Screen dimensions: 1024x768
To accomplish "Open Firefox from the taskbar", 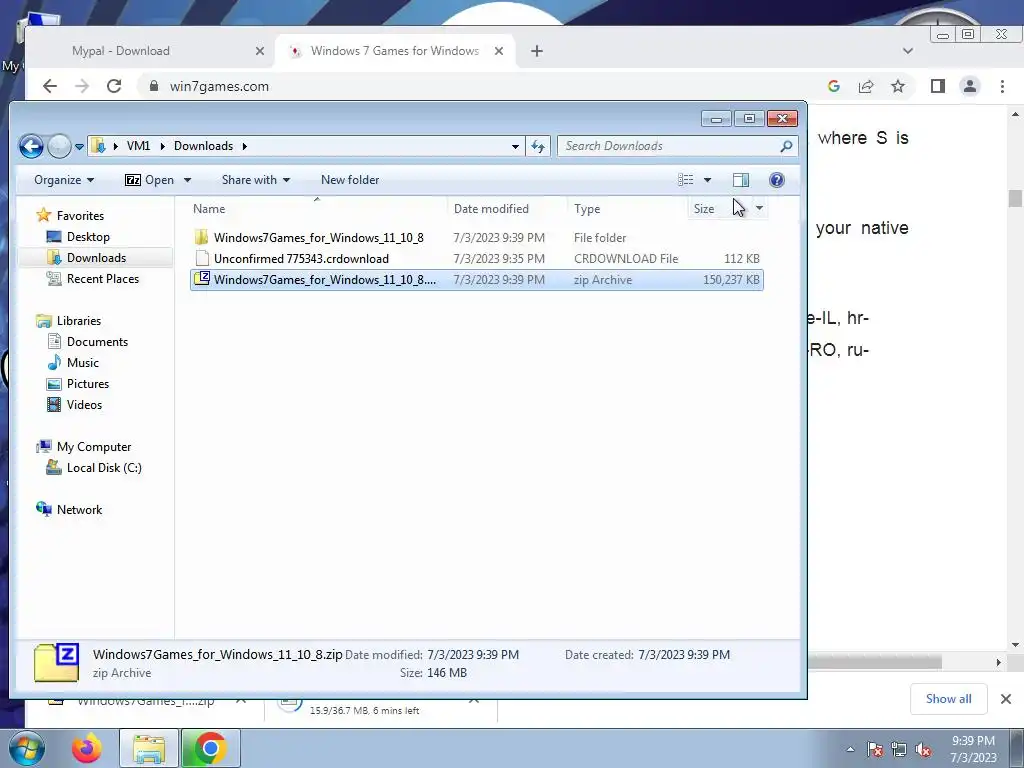I will 87,748.
